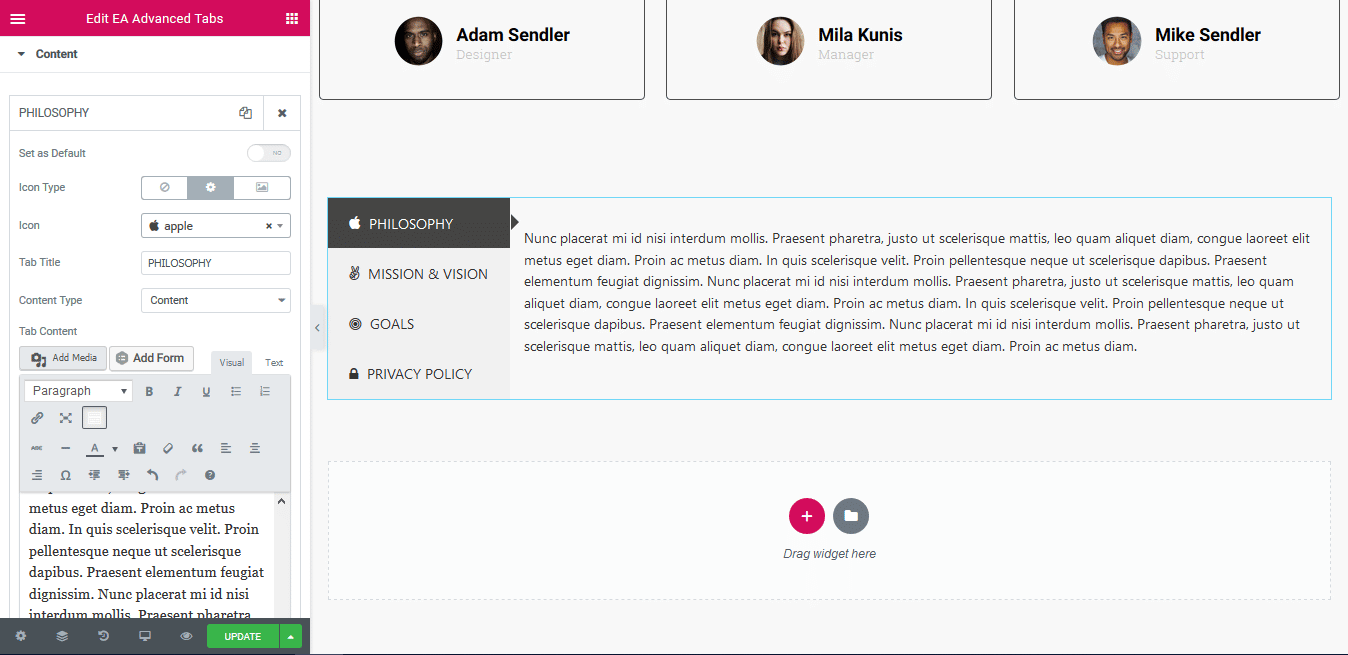The height and width of the screenshot is (655, 1348).
Task: Select the image Icon Type option
Action: (x=262, y=187)
